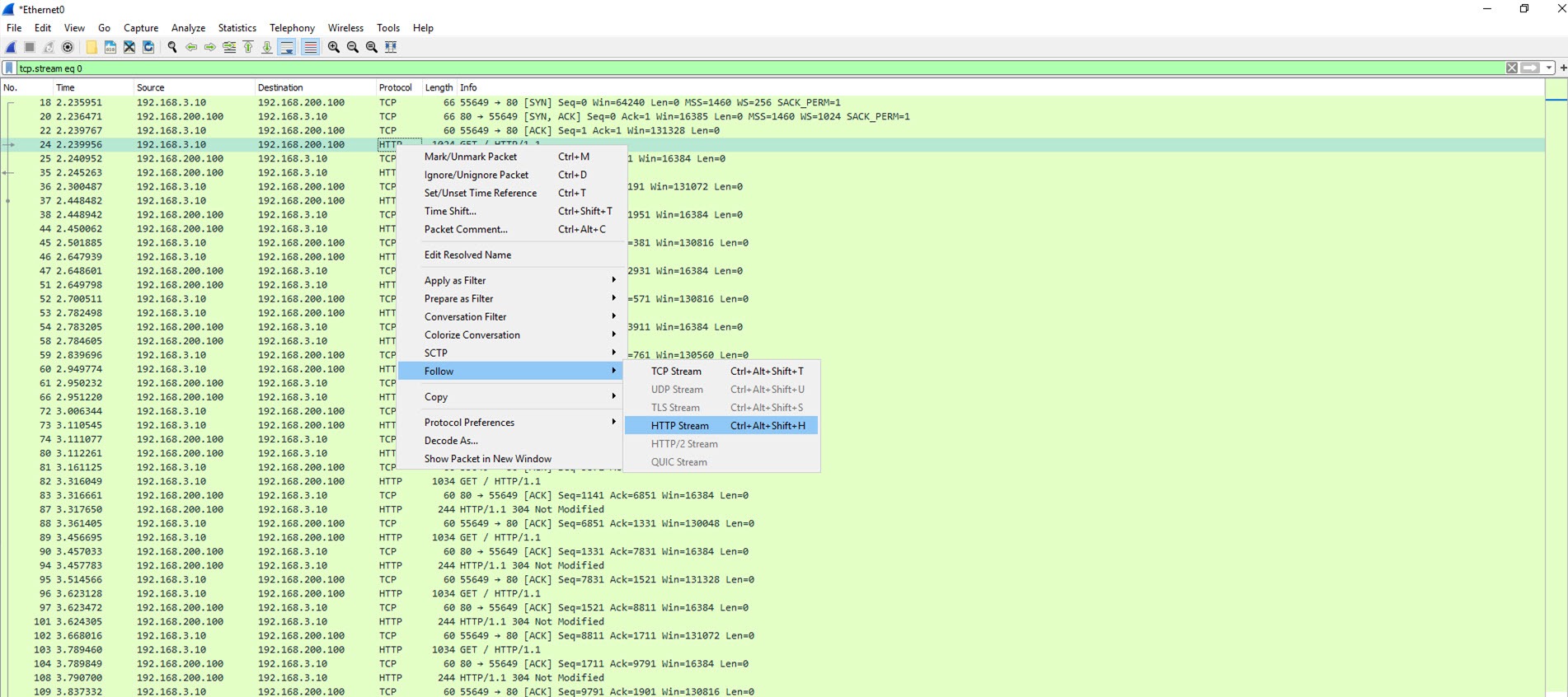The height and width of the screenshot is (697, 1568).
Task: Select Packet Comment... entry
Action: (511, 229)
